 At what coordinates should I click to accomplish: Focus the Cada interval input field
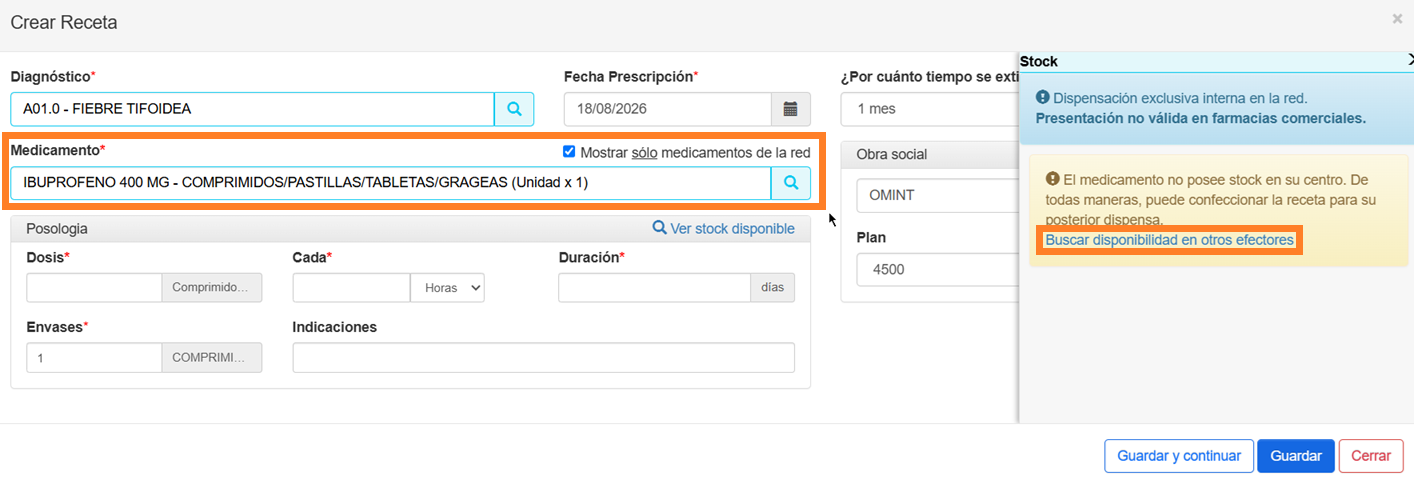pos(352,288)
